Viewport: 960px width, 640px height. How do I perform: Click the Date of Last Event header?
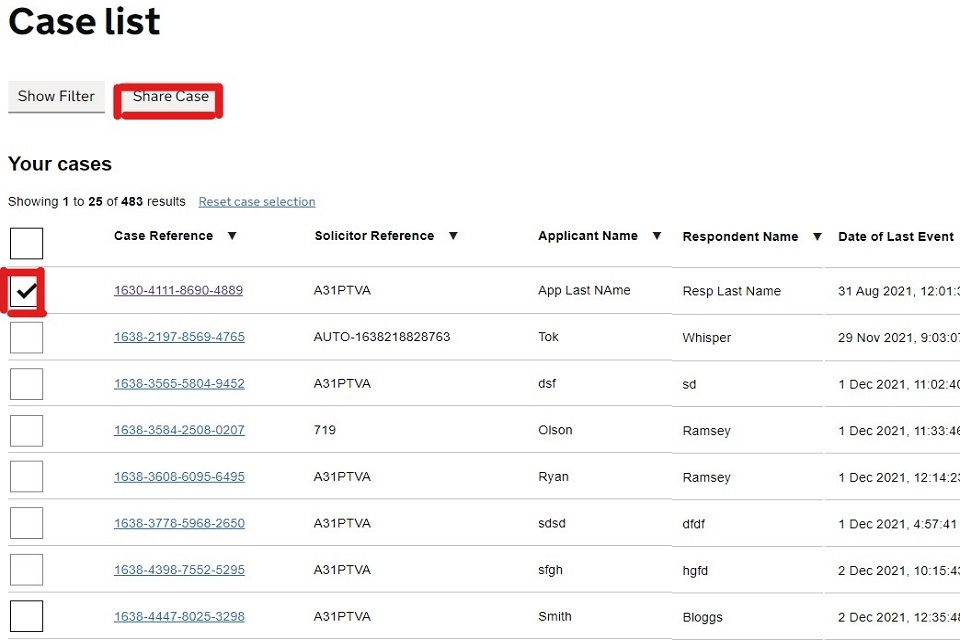tap(896, 237)
